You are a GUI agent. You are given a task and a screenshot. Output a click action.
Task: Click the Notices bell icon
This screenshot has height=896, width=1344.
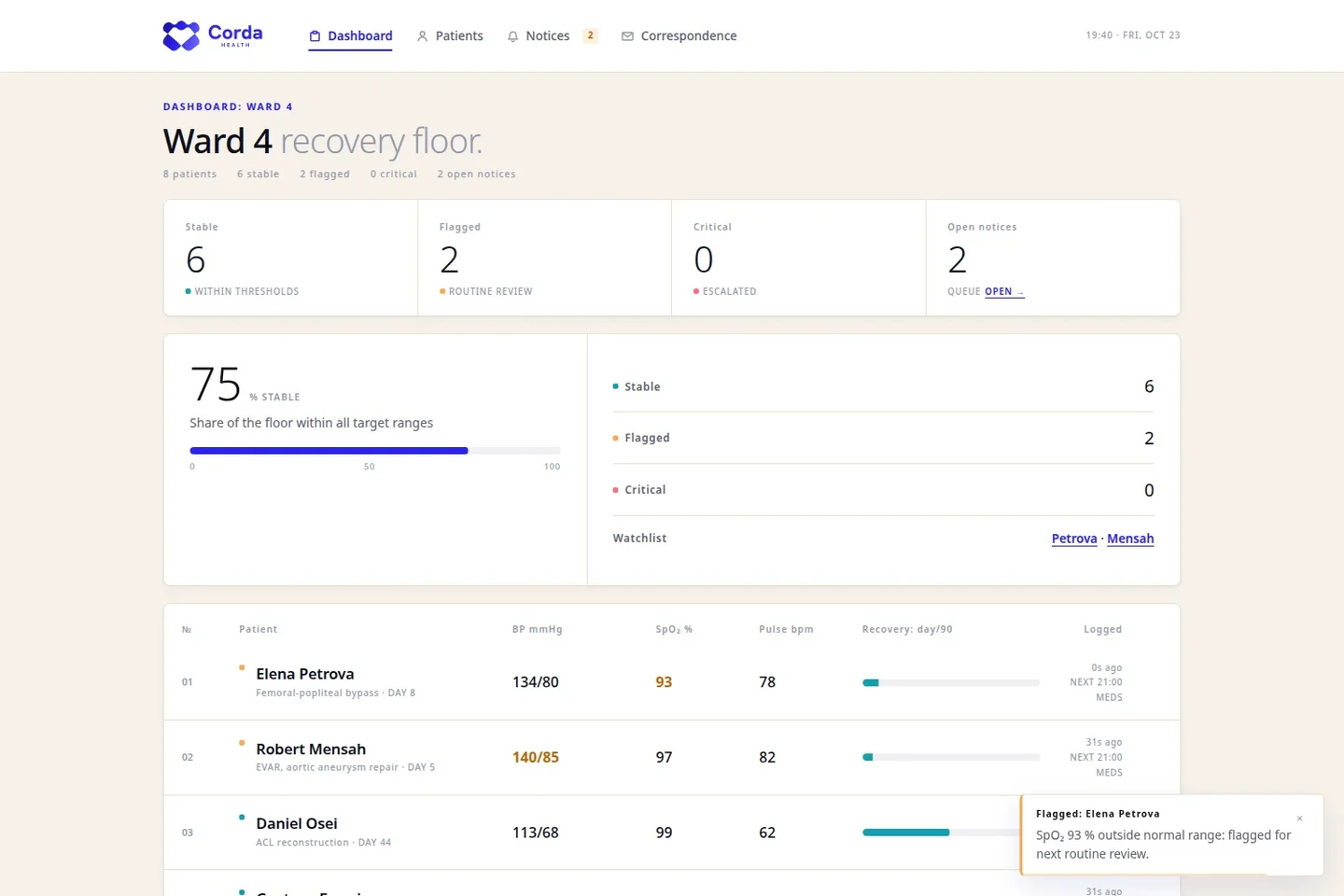(x=512, y=36)
